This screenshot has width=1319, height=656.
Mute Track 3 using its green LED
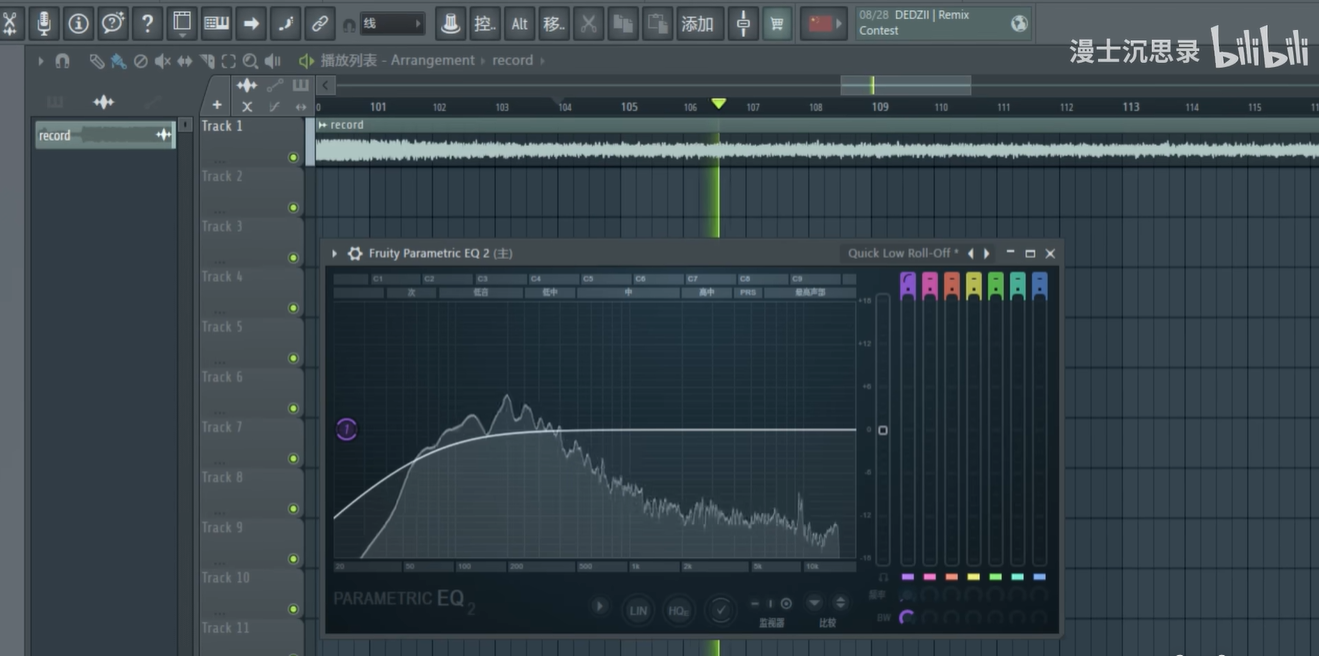pyautogui.click(x=293, y=257)
